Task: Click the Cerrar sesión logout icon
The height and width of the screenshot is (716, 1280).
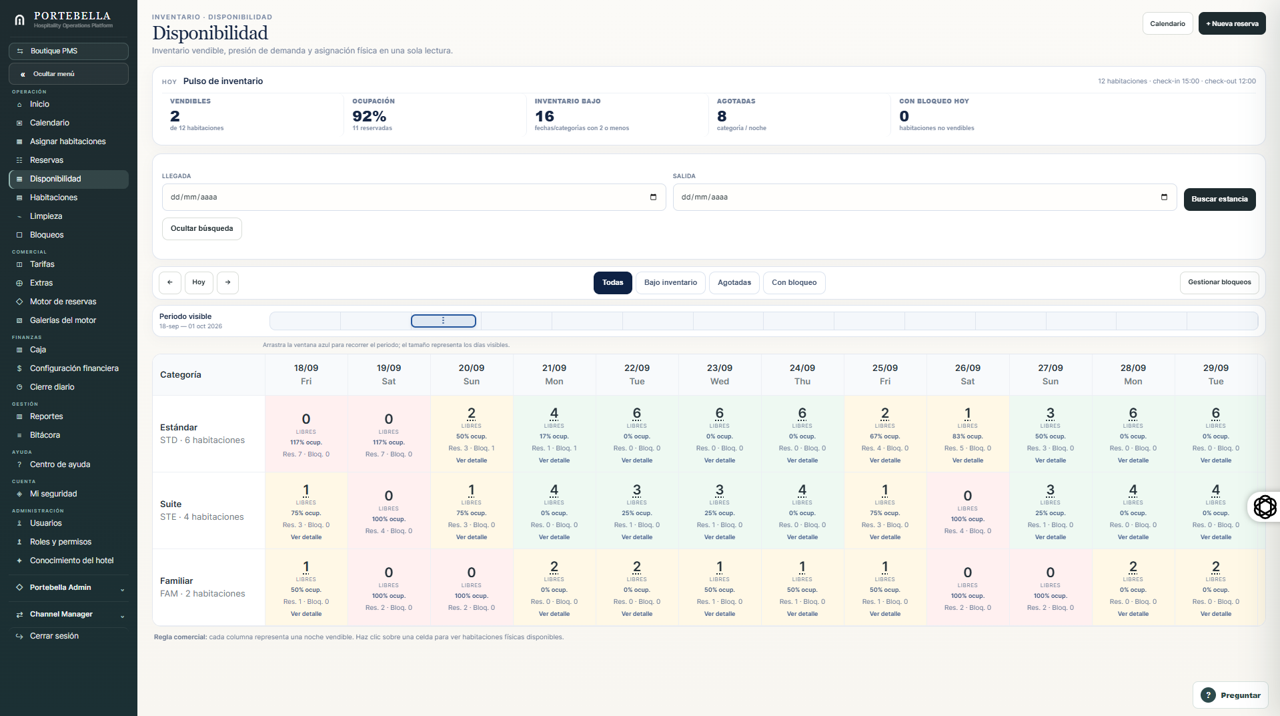Action: tap(19, 636)
